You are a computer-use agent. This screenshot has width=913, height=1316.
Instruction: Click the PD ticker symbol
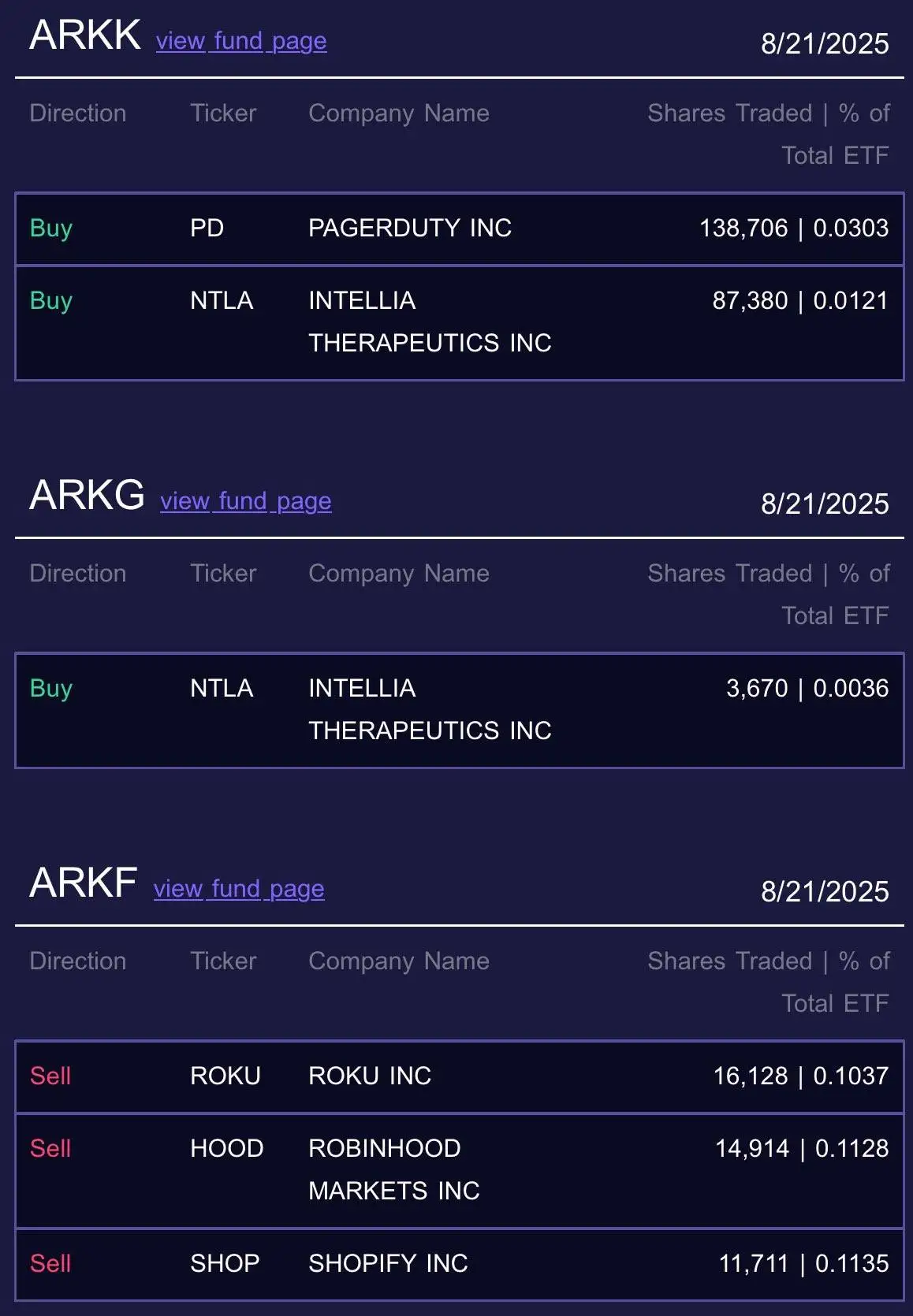point(207,228)
